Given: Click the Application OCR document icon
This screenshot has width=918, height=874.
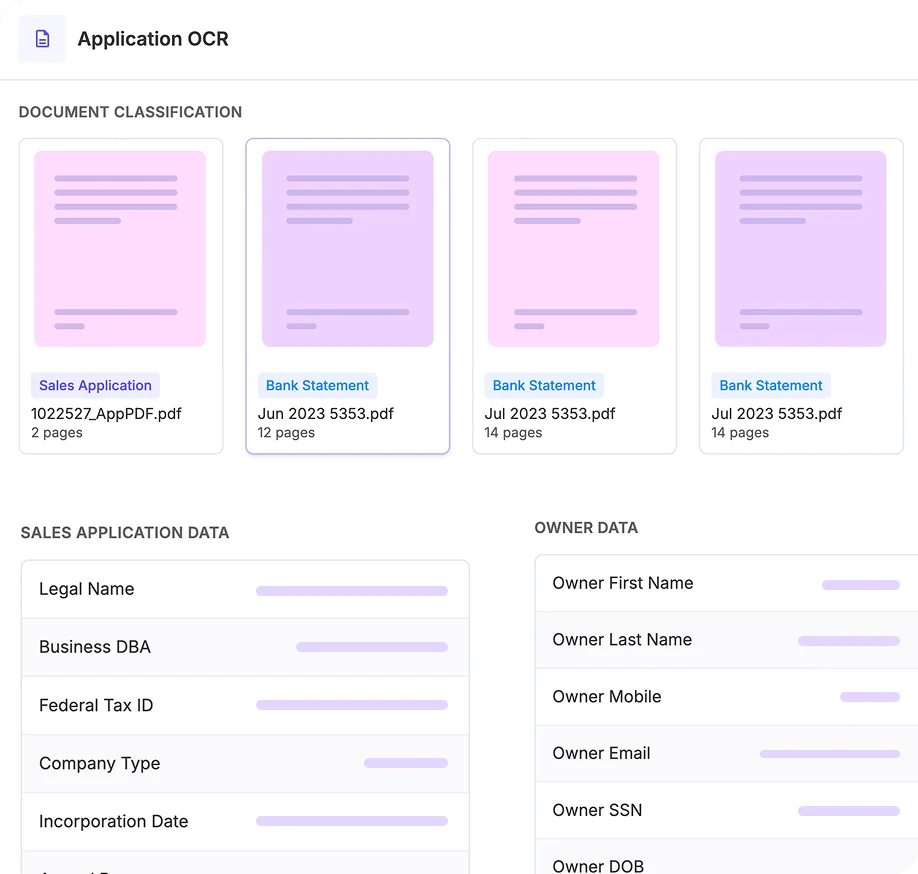Looking at the screenshot, I should tap(42, 39).
